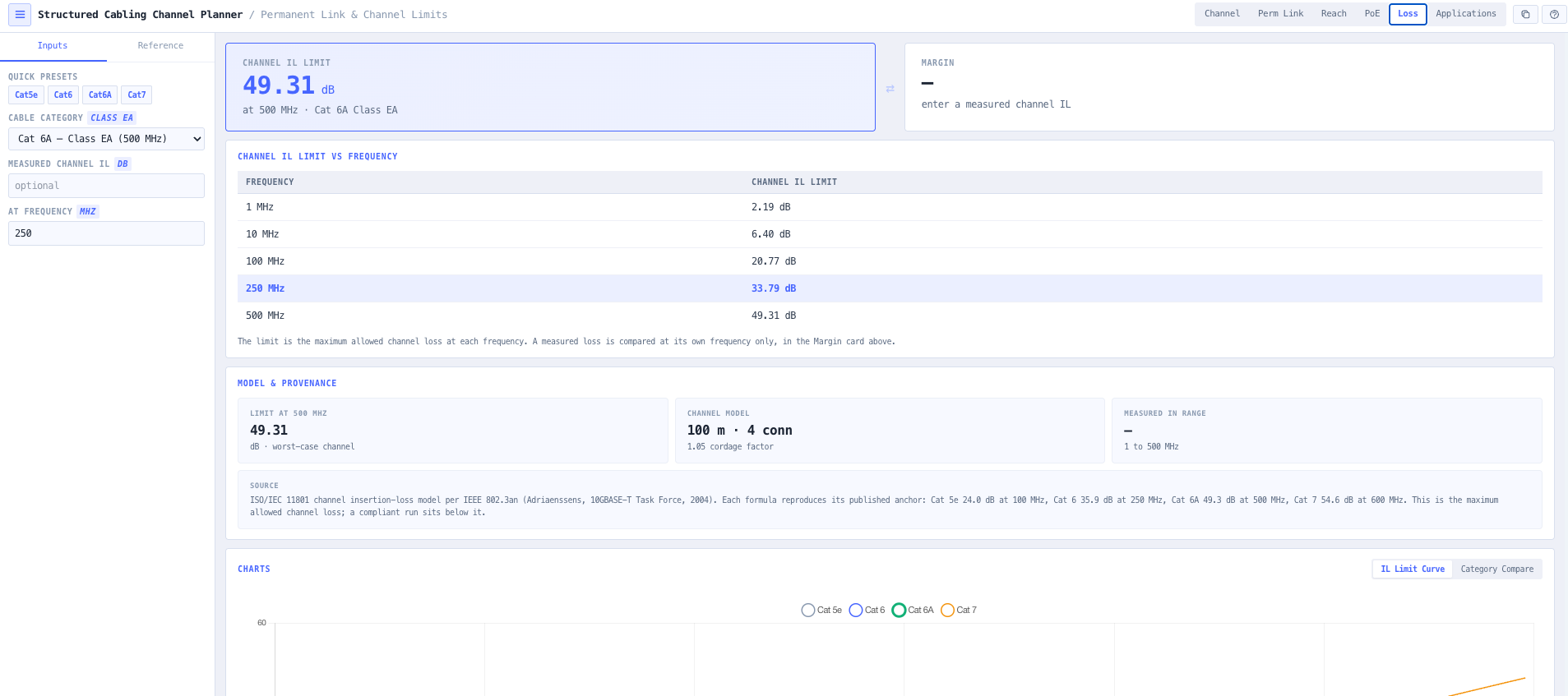The height and width of the screenshot is (696, 1568).
Task: Click the Measured in Range card
Action: click(1326, 431)
